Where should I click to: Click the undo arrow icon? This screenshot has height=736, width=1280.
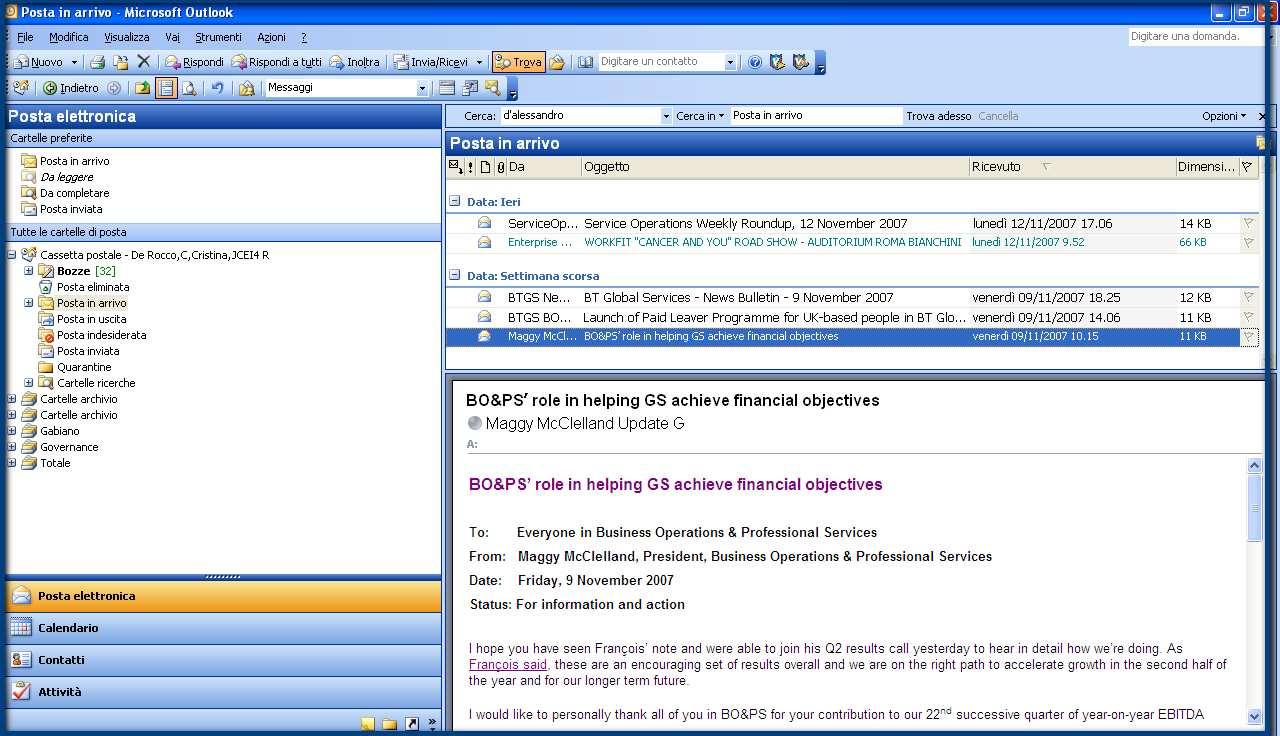pos(217,88)
